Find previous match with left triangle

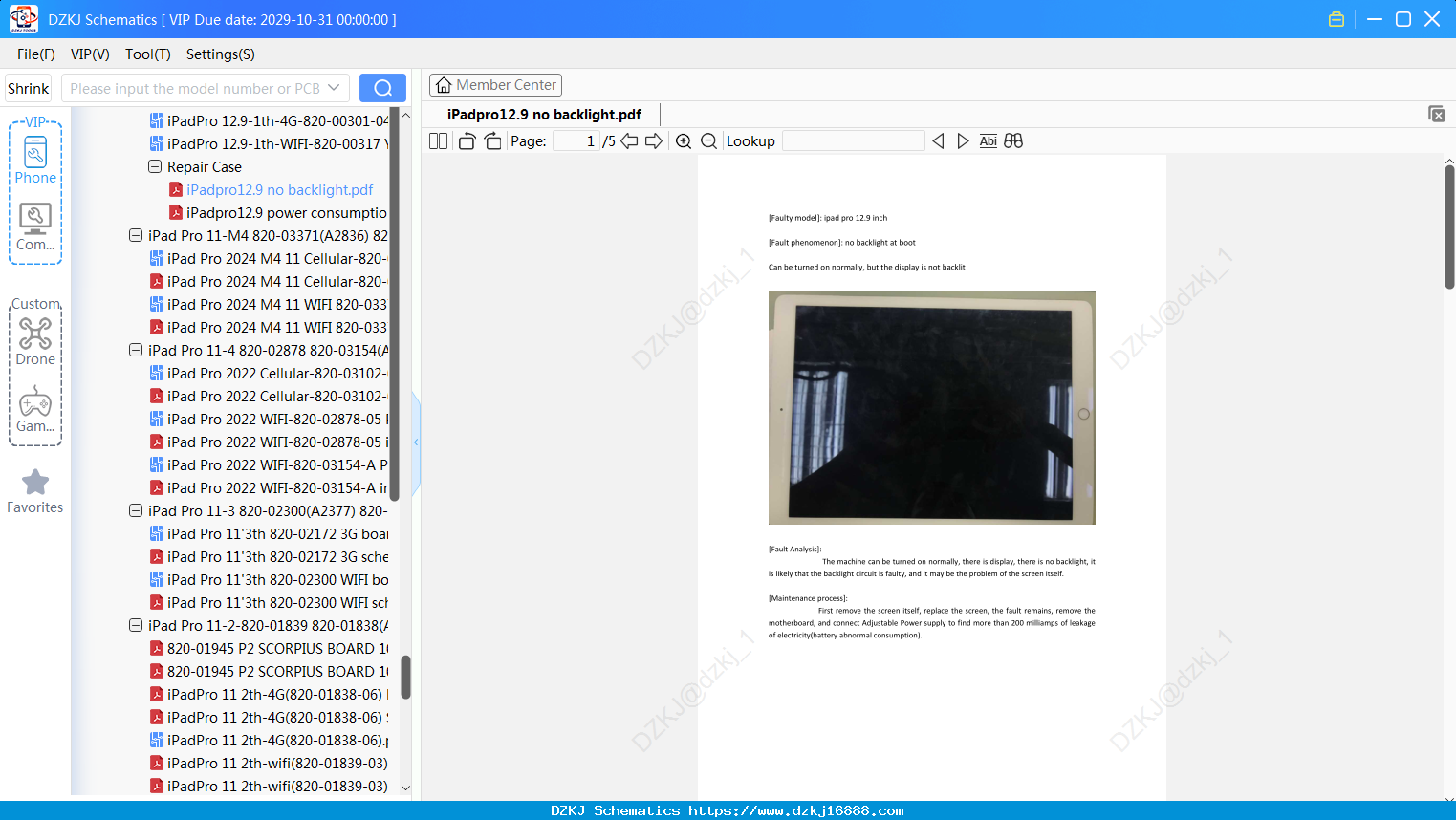point(938,141)
